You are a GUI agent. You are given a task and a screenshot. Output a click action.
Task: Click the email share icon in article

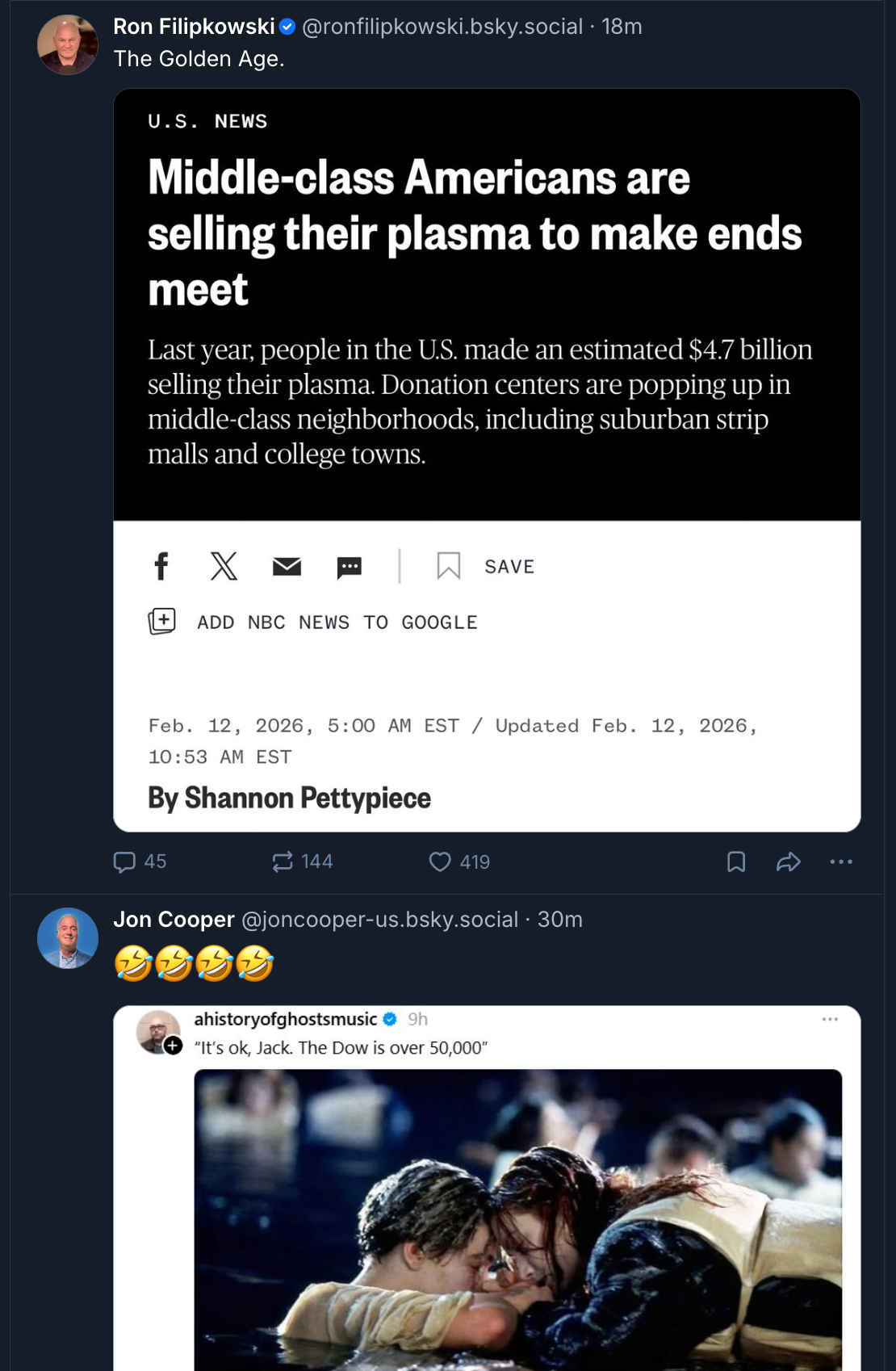pos(287,567)
